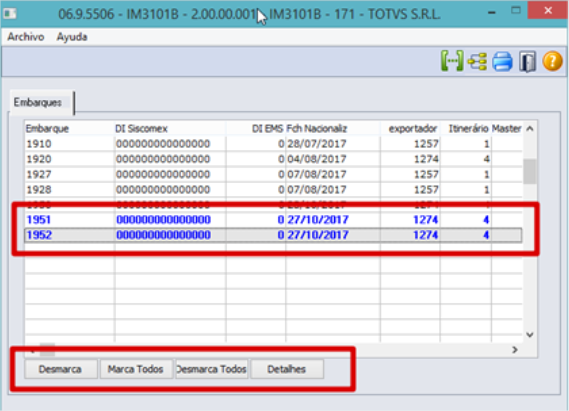Screen dimensions: 569x411
Task: Click the exit door icon
Action: 527,61
